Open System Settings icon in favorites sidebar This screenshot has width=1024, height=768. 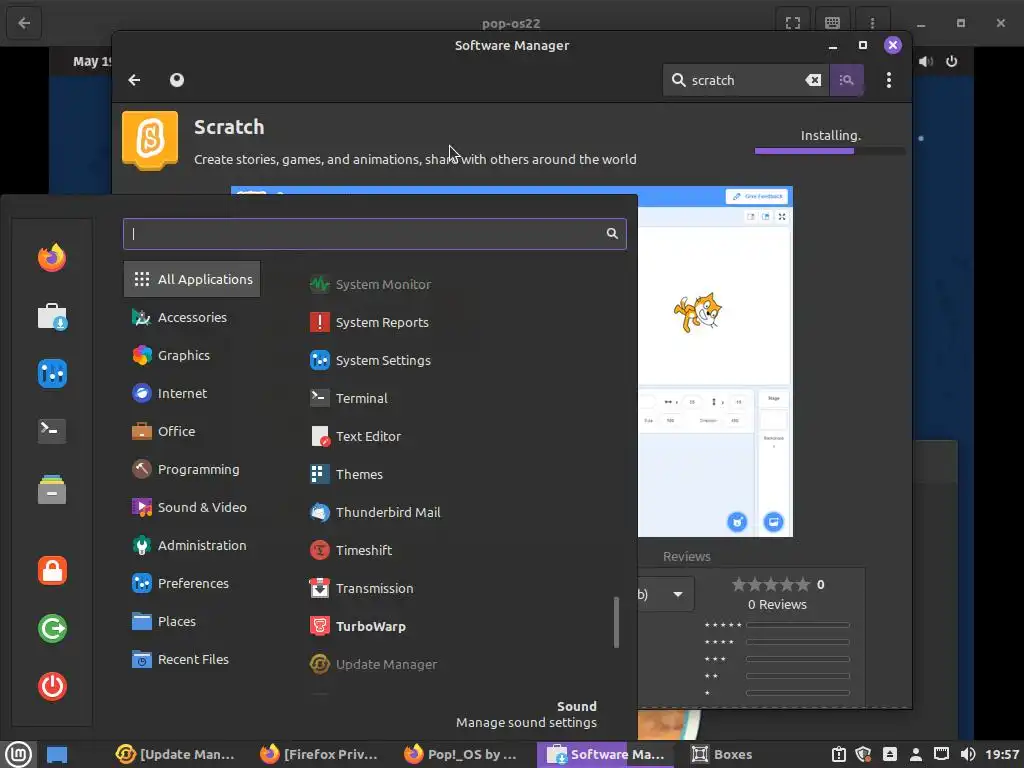coord(52,374)
